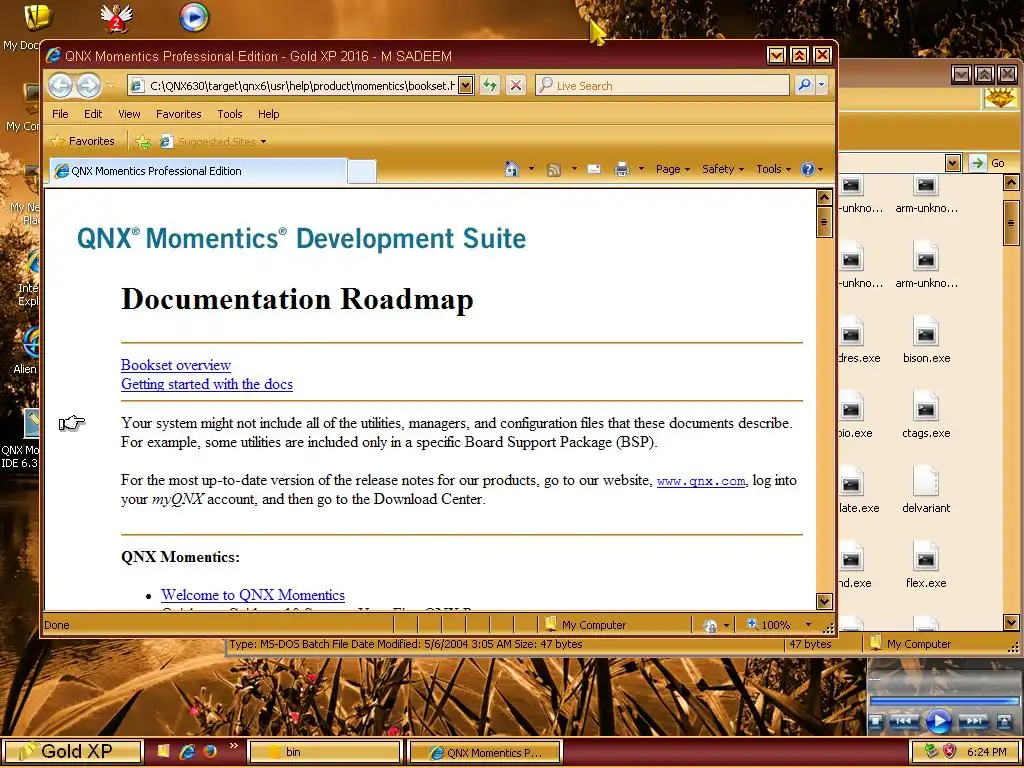The height and width of the screenshot is (768, 1024).
Task: Open Welcome to QNX Momentics link
Action: coord(253,595)
